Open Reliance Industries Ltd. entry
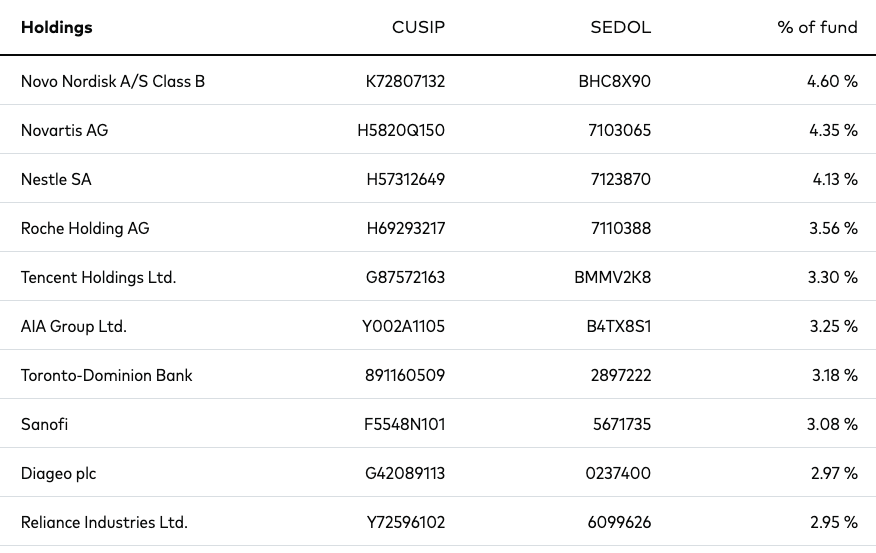 click(104, 522)
